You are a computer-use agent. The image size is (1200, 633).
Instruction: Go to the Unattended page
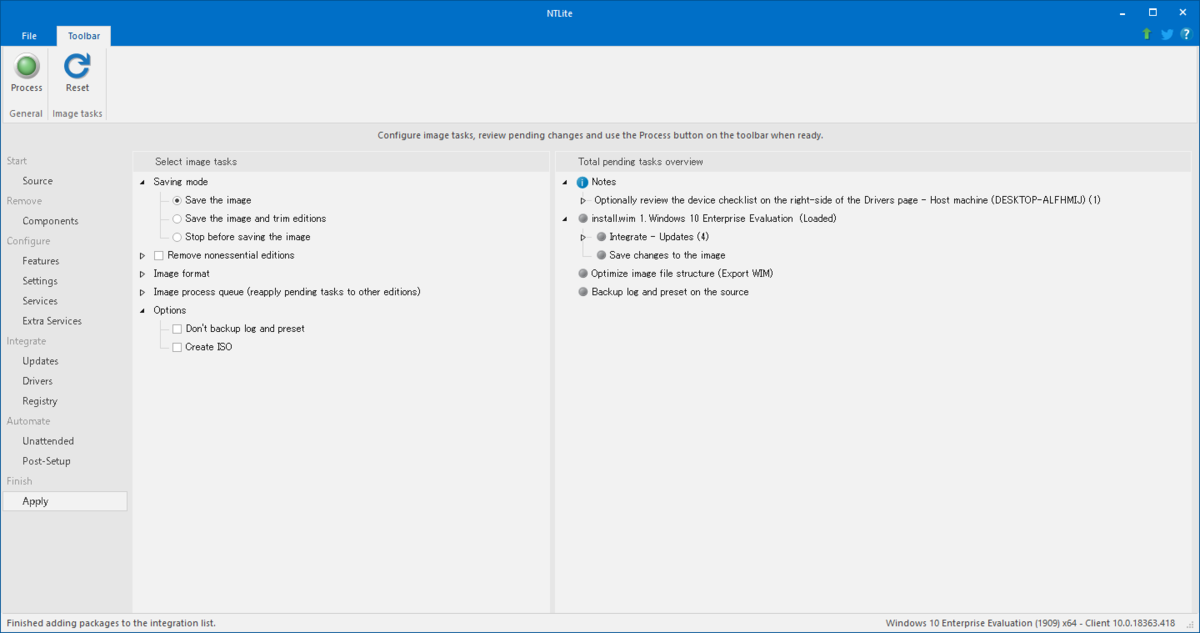coord(48,441)
